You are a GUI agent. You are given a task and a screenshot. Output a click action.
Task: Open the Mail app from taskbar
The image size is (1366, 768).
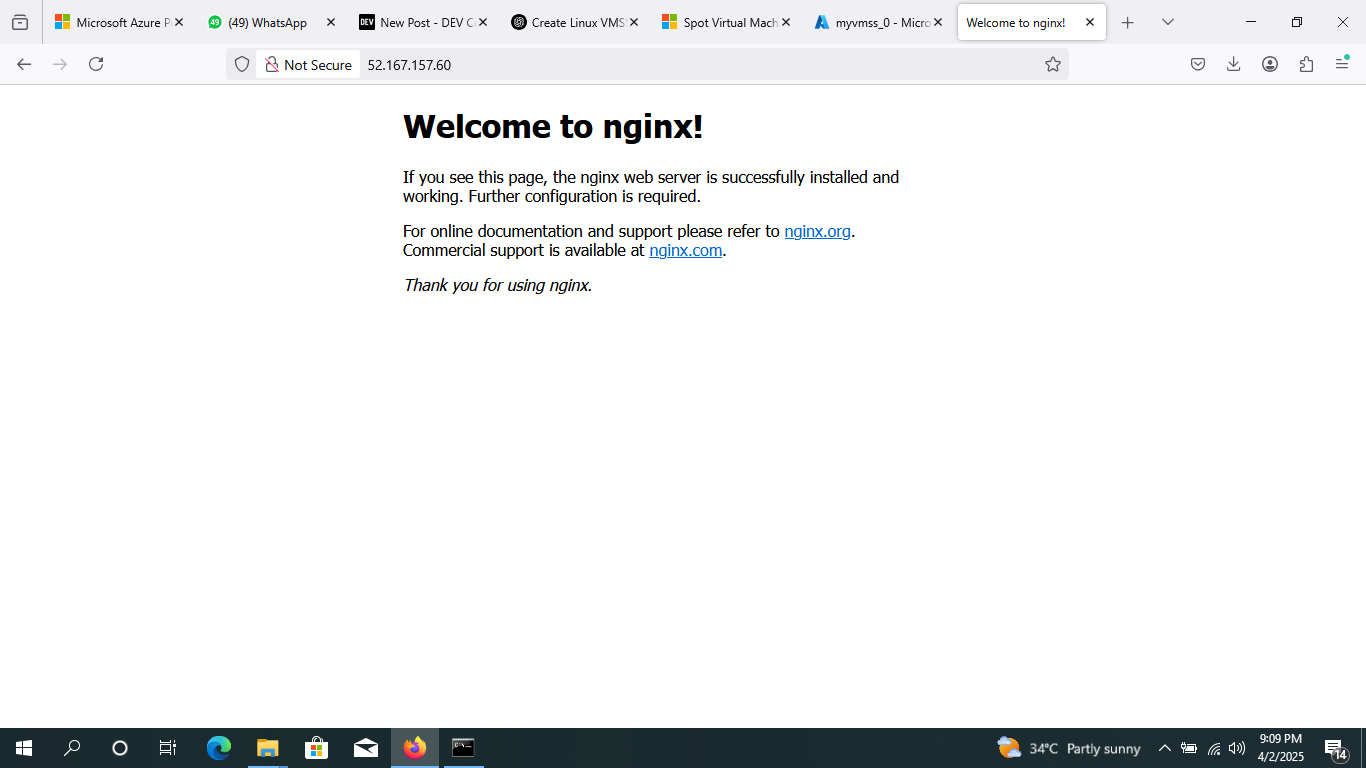pos(366,748)
